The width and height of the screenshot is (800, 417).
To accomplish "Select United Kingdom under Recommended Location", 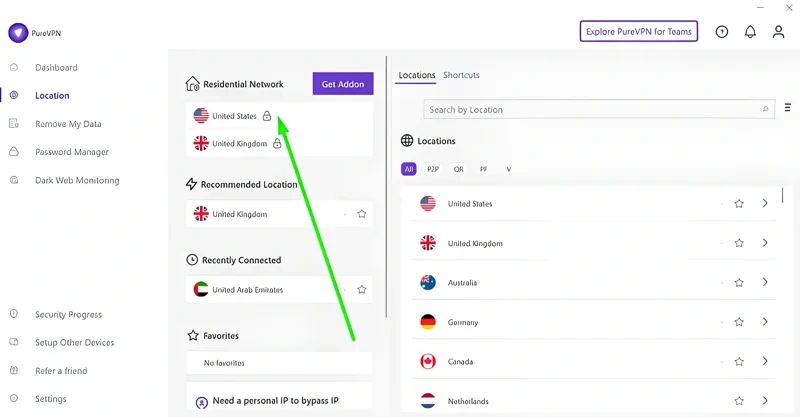I will 279,214.
